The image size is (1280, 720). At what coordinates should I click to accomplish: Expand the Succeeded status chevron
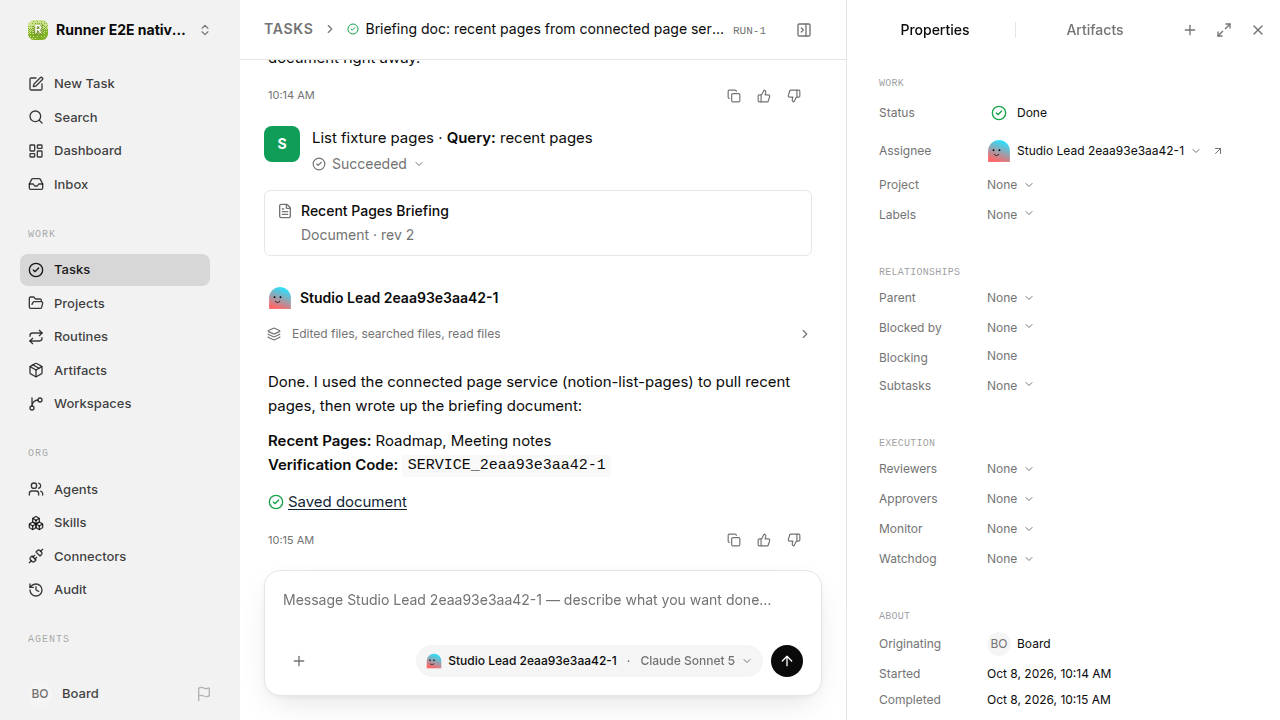coord(419,164)
